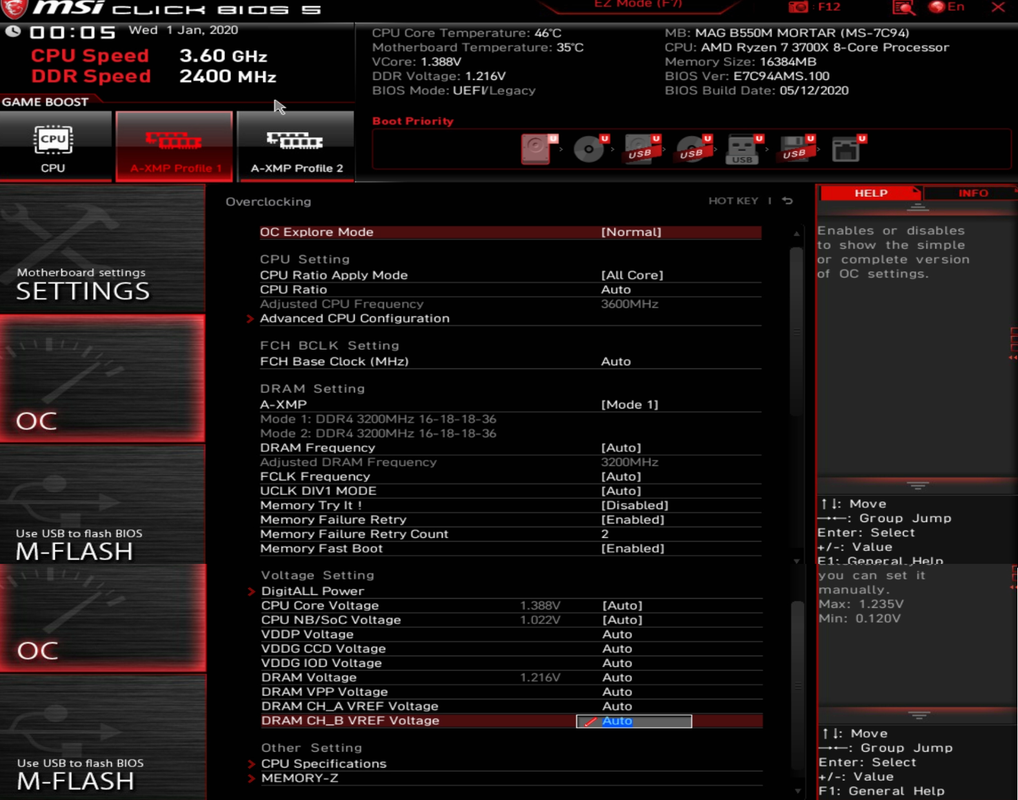The height and width of the screenshot is (800, 1018).
Task: Click the panel handle below the HELP tab
Action: click(917, 207)
